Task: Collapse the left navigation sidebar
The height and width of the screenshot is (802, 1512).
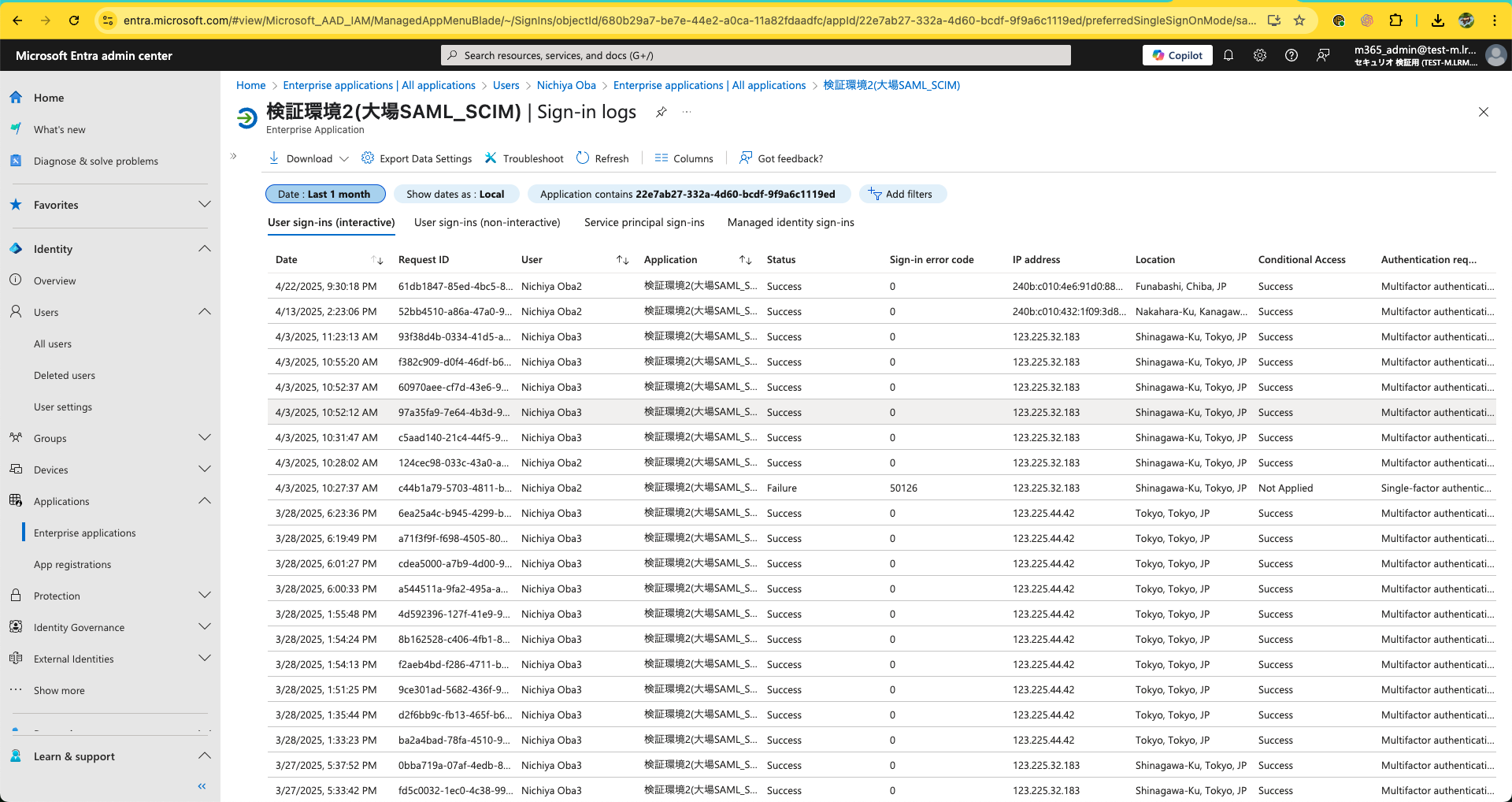Action: point(202,786)
